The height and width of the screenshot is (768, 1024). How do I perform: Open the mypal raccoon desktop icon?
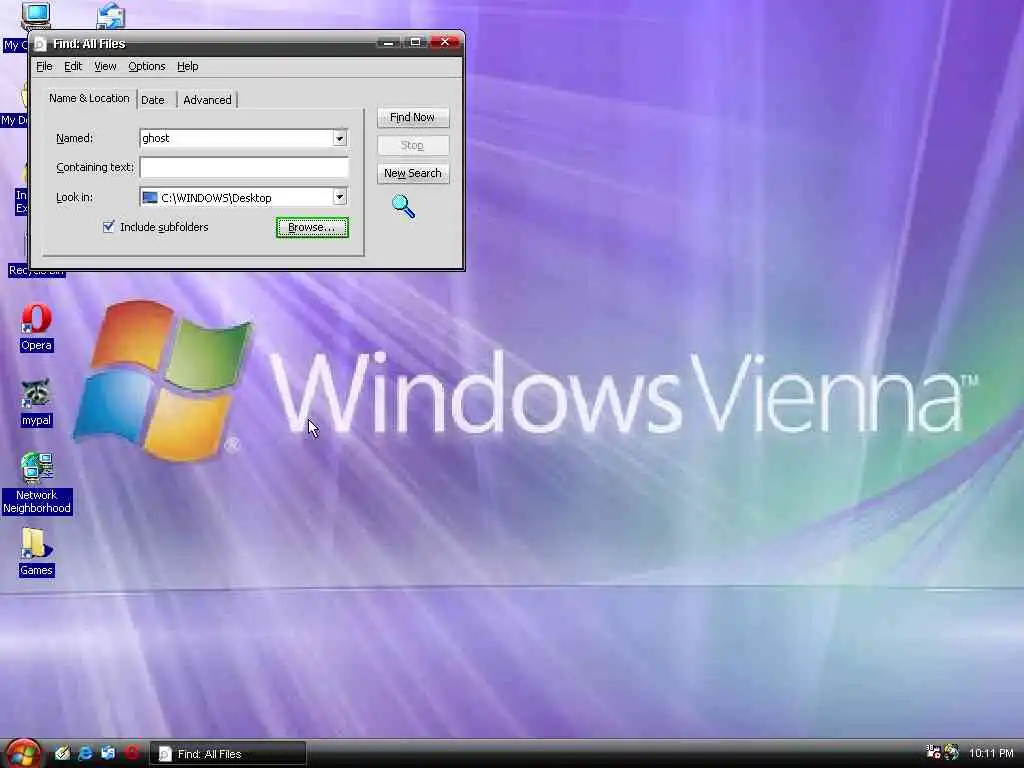(36, 402)
